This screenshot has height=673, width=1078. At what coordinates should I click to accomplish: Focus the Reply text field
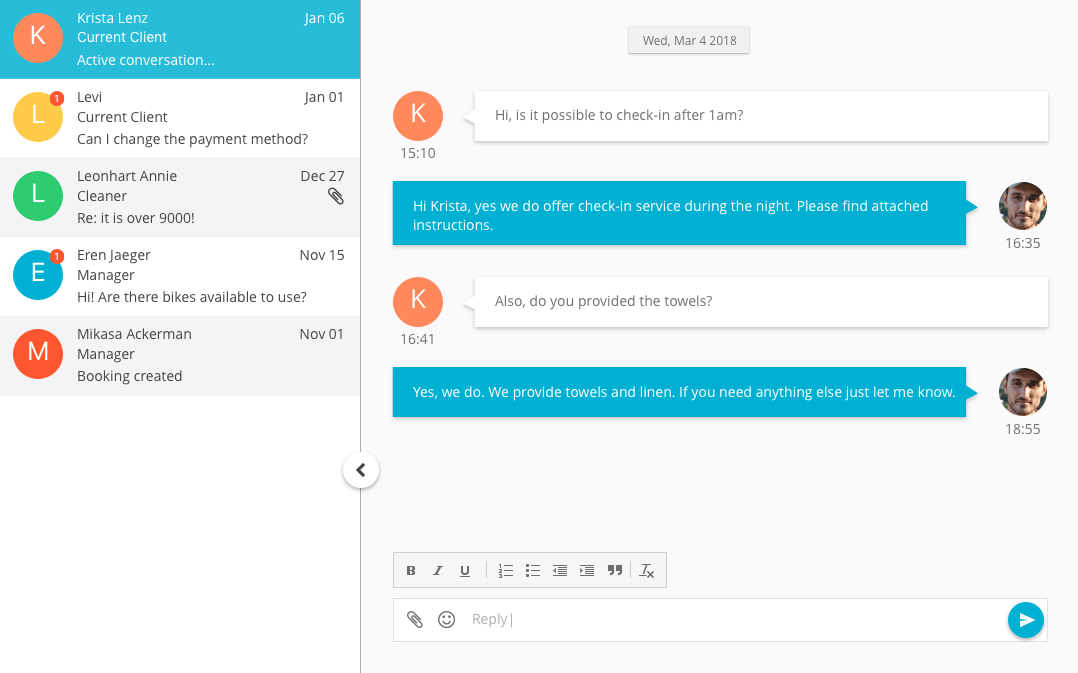pyautogui.click(x=720, y=619)
